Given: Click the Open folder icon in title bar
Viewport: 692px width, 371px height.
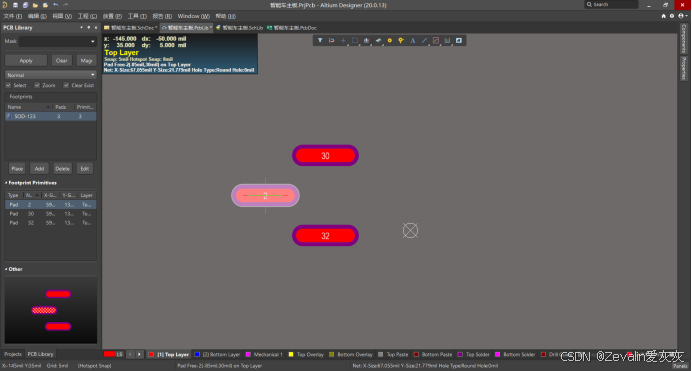Looking at the screenshot, I should [35, 5].
